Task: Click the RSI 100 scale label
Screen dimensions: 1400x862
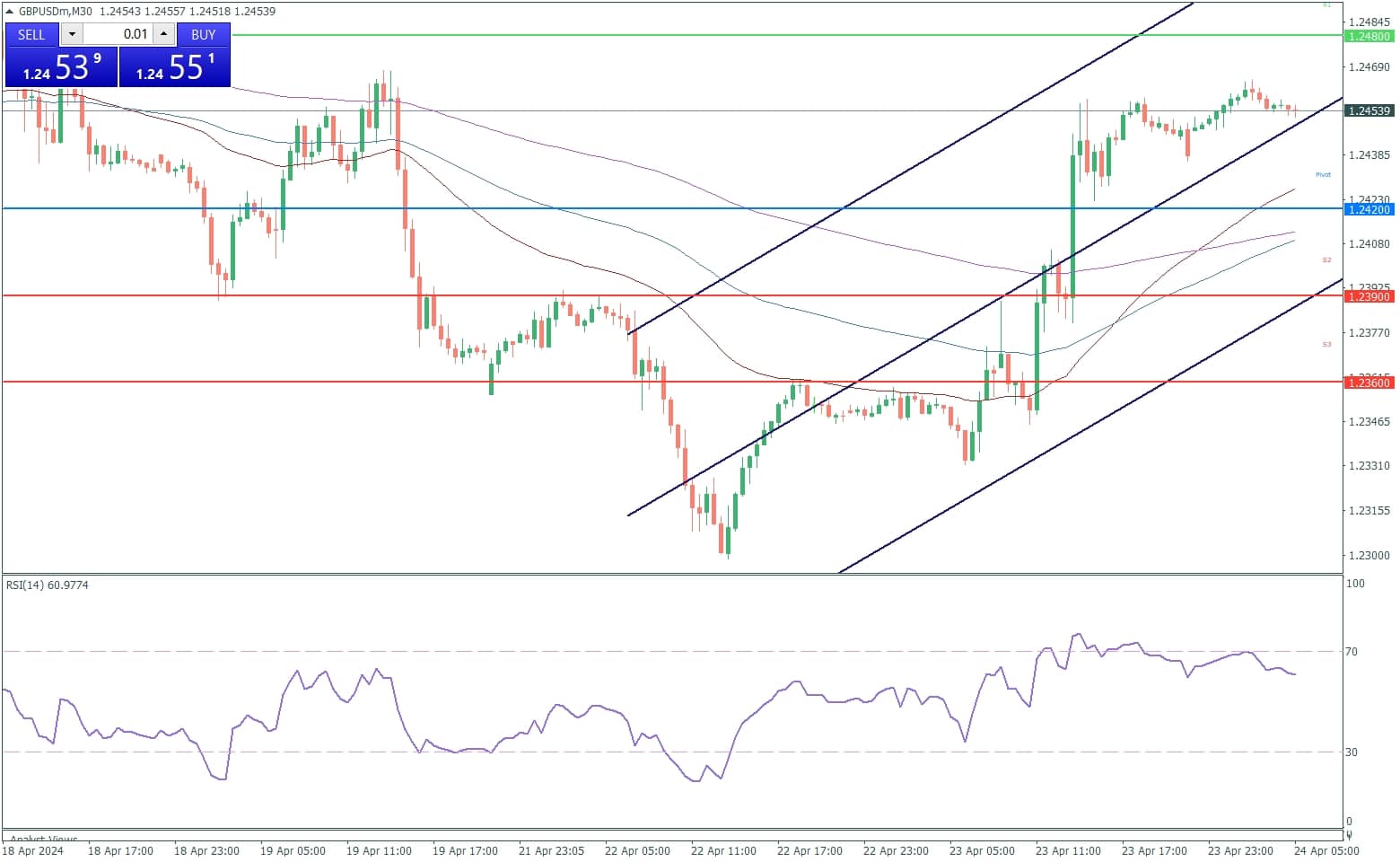Action: point(1355,584)
